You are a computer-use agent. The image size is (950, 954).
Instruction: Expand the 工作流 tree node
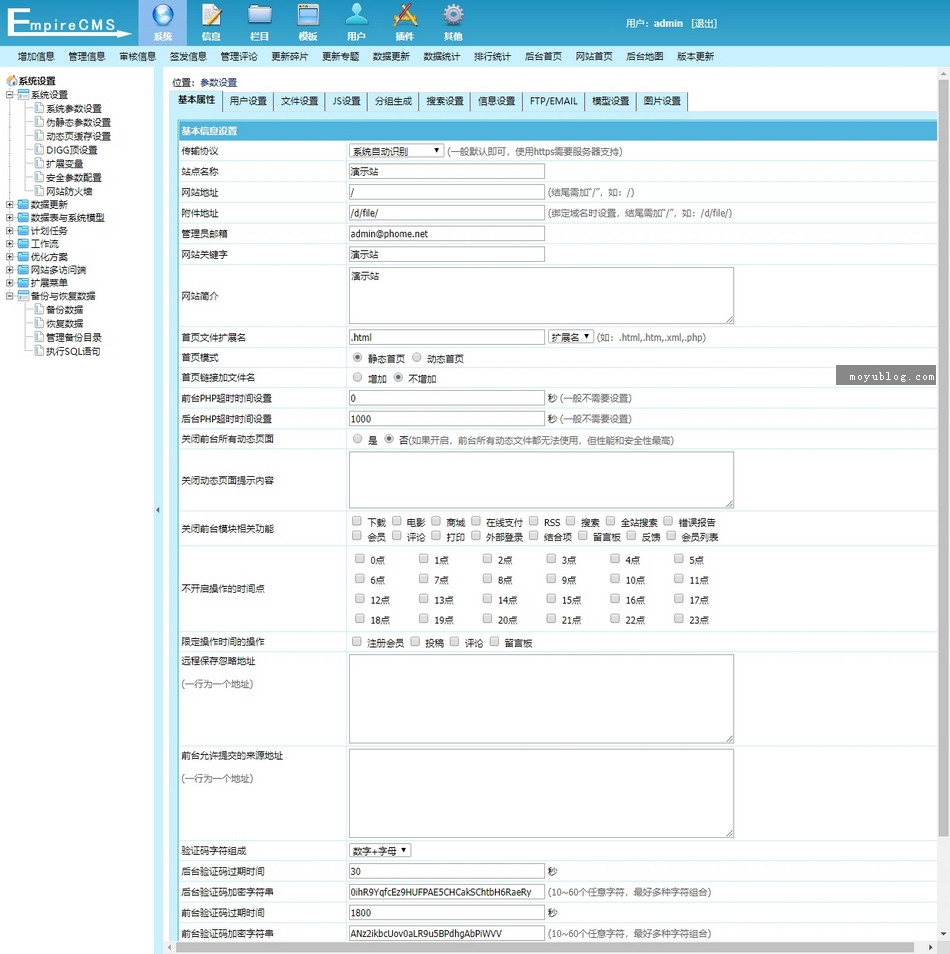[10, 243]
